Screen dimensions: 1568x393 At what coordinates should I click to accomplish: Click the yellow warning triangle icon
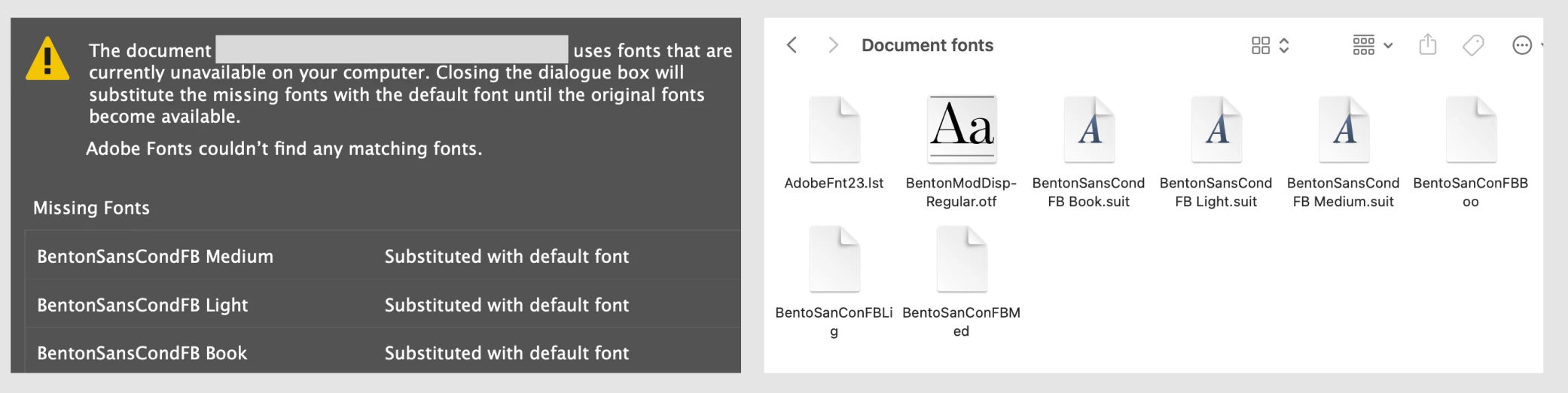click(47, 59)
